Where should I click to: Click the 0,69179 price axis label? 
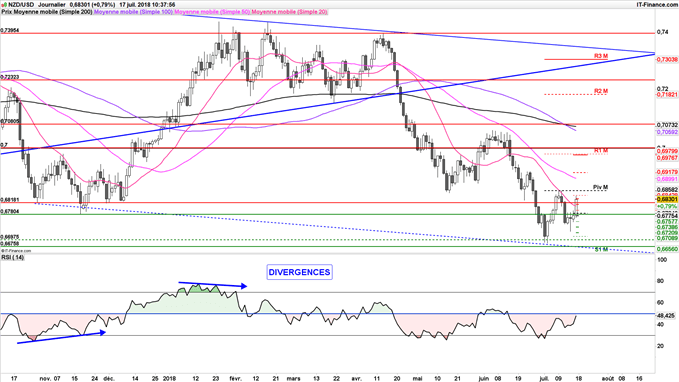pyautogui.click(x=667, y=172)
